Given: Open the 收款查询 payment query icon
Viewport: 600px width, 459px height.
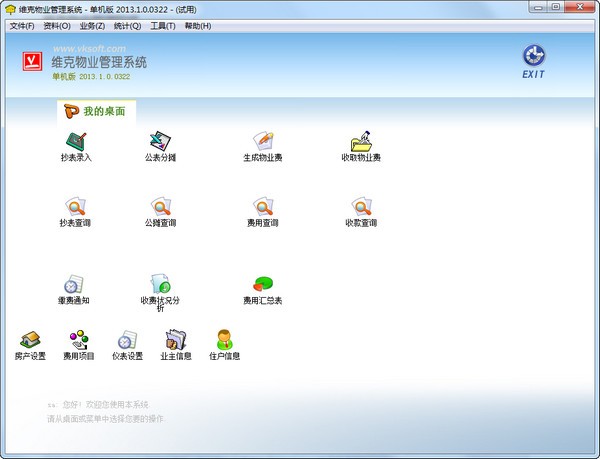Looking at the screenshot, I should 361,207.
